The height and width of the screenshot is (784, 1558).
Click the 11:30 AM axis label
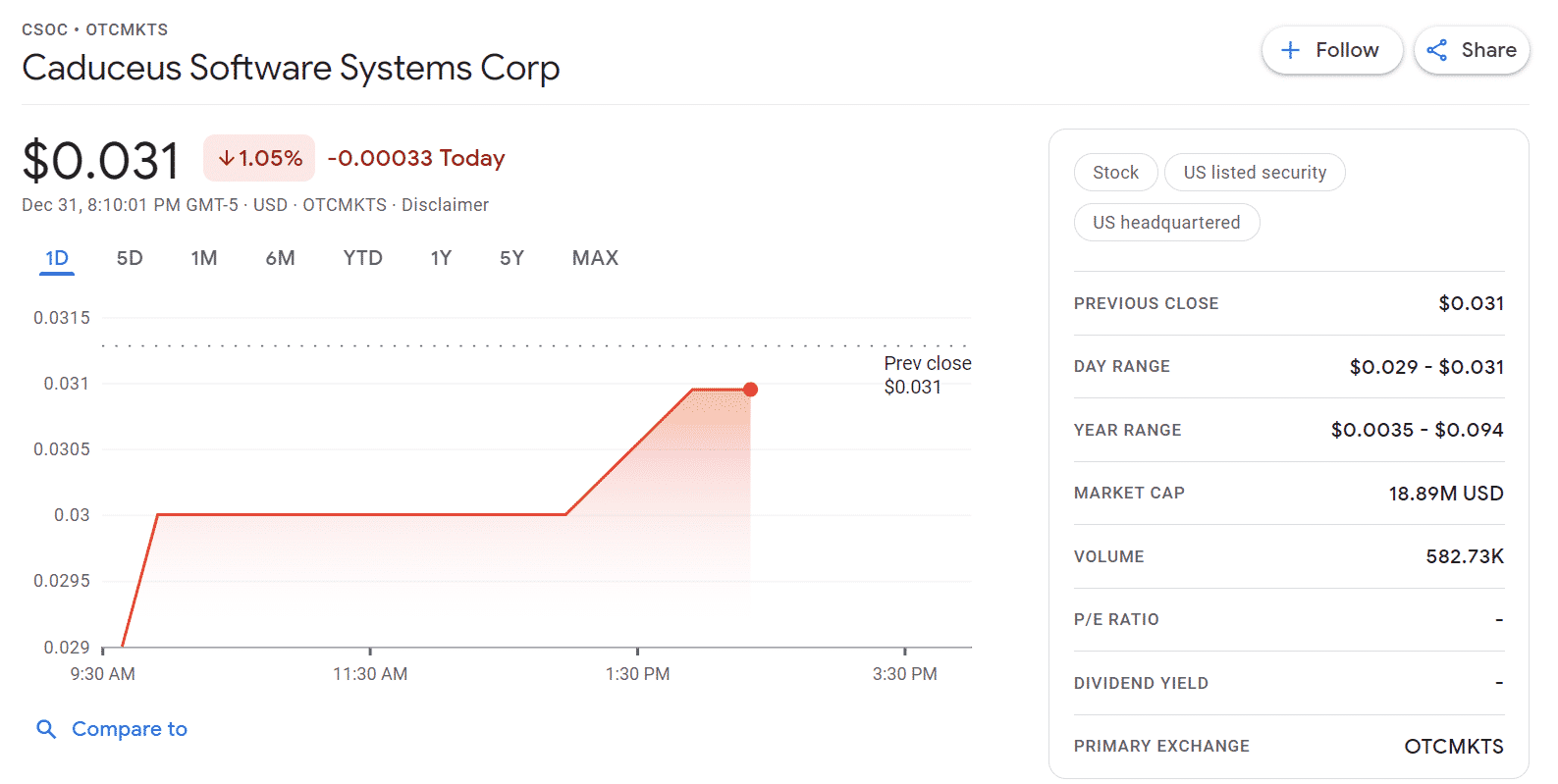(x=370, y=674)
